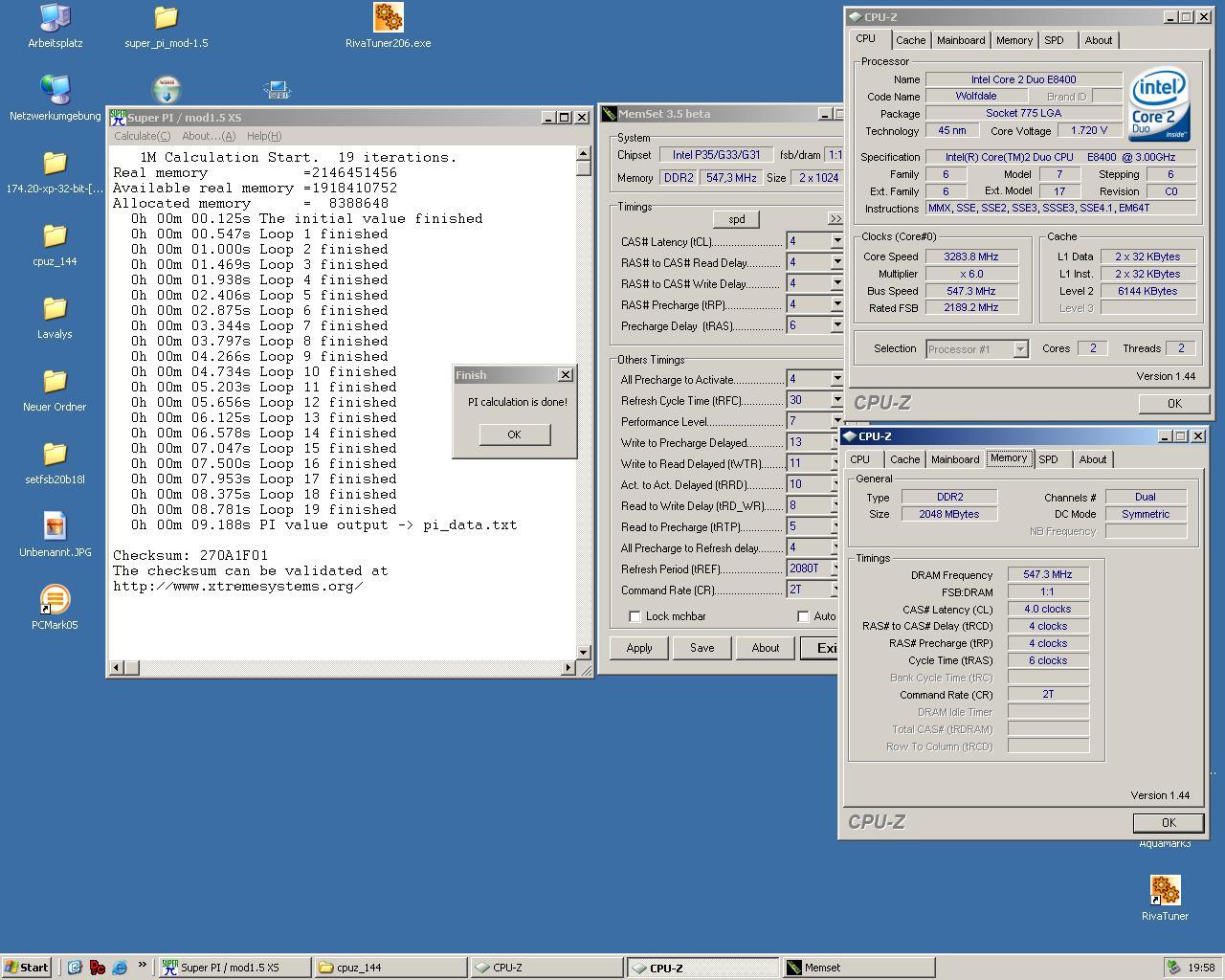Click the Super PI title bar icon
This screenshot has width=1225, height=980.
118,117
